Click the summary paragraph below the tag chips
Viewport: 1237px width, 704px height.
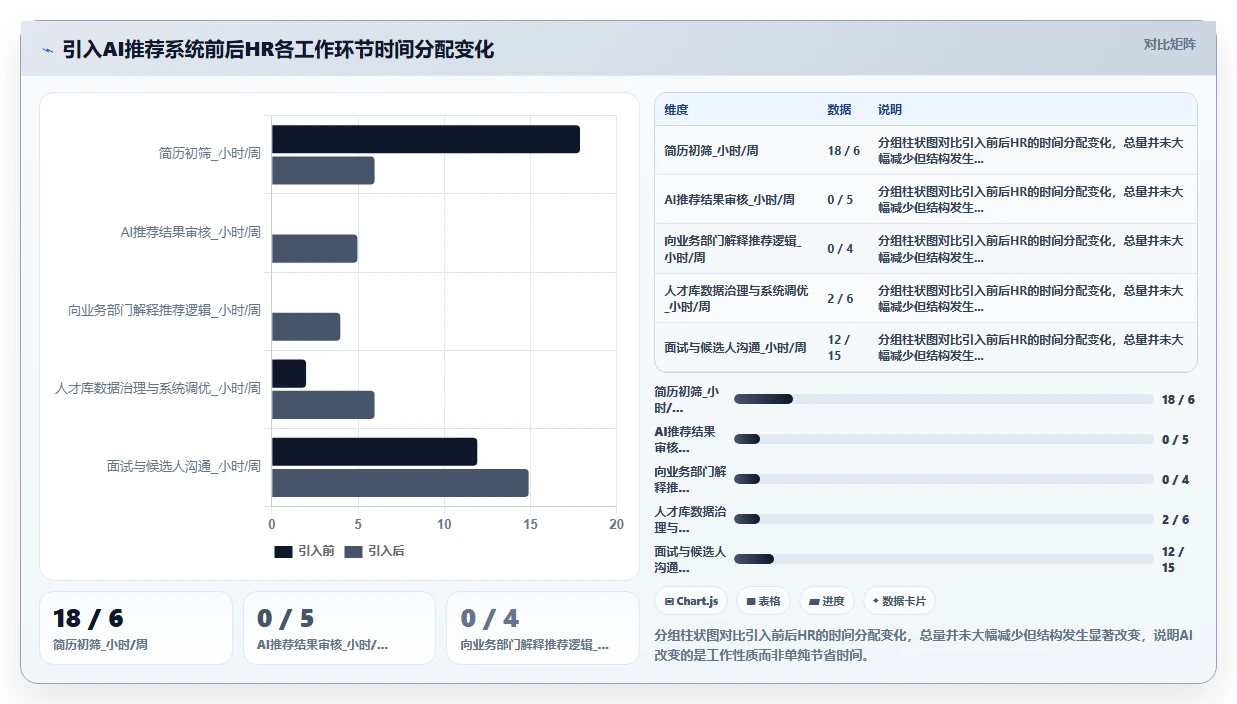click(923, 645)
